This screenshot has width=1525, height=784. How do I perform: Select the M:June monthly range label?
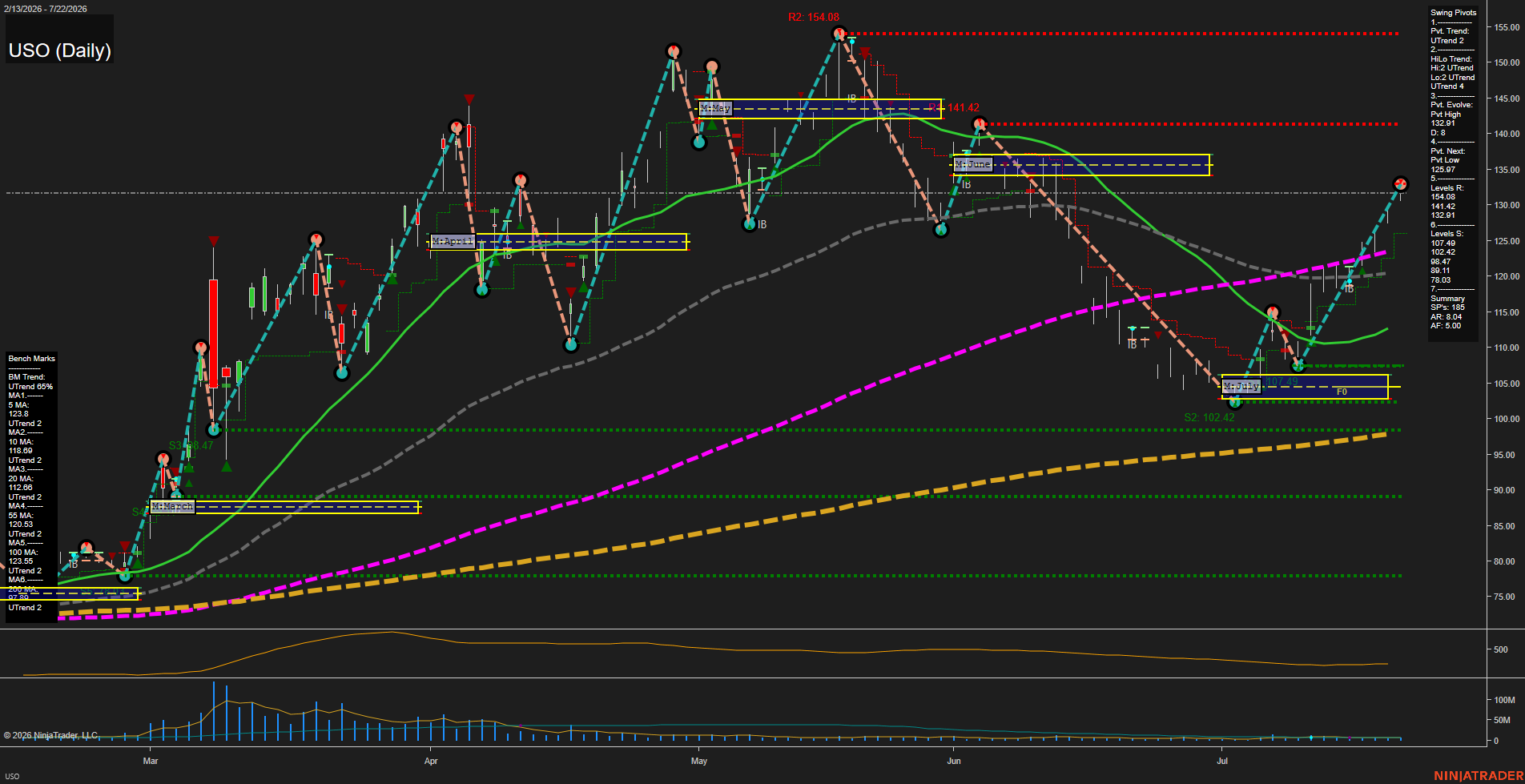pyautogui.click(x=973, y=164)
